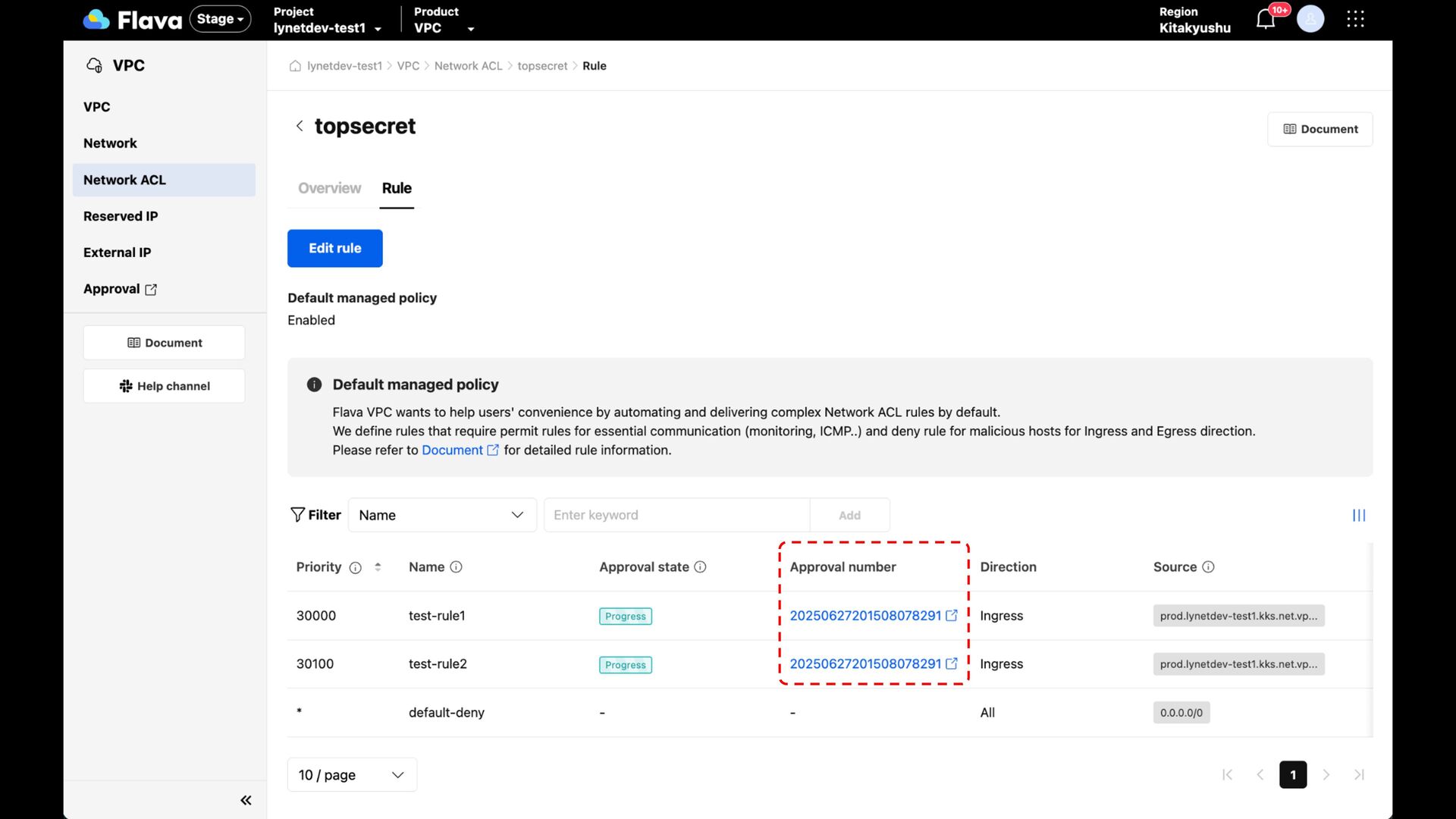
Task: Go back using arrow beside topsecret
Action: point(300,126)
